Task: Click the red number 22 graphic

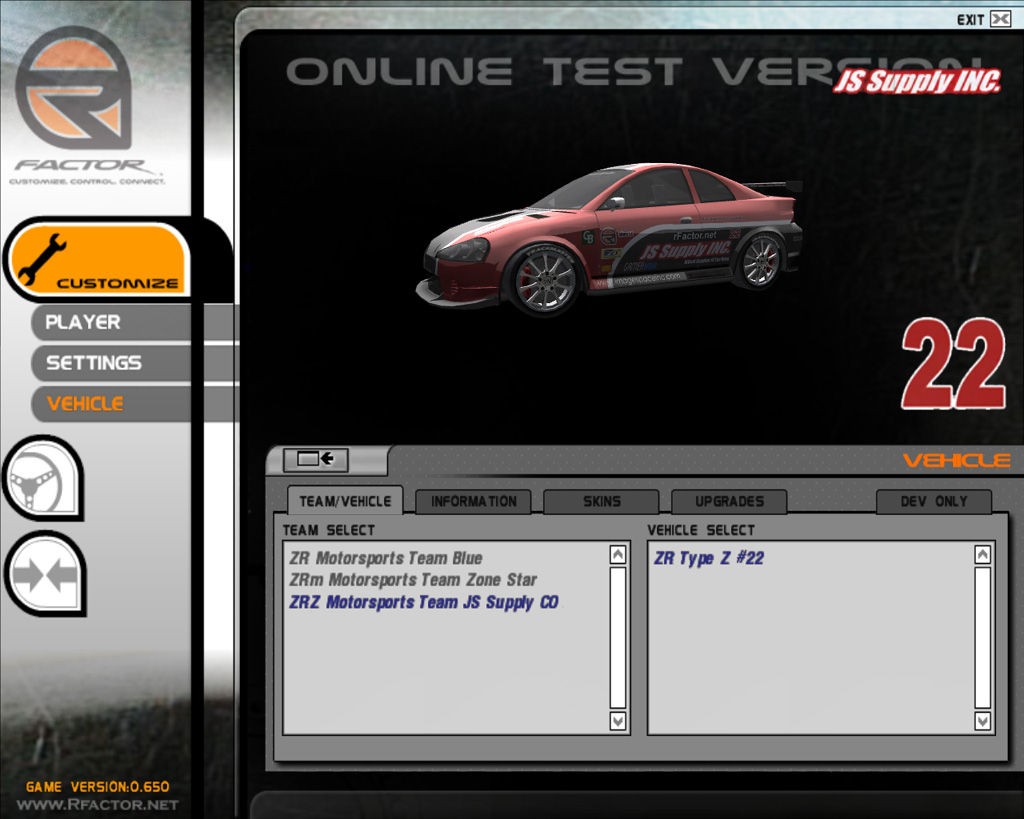Action: pyautogui.click(x=953, y=364)
